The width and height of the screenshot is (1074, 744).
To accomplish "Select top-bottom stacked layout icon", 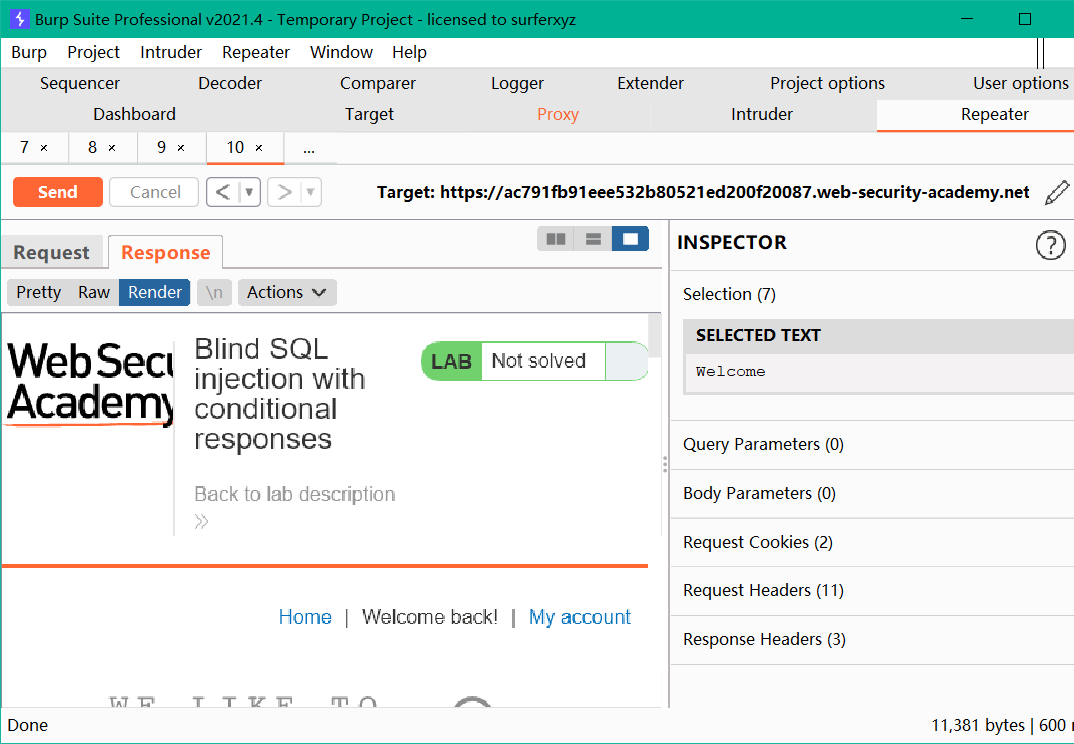I will (x=593, y=238).
